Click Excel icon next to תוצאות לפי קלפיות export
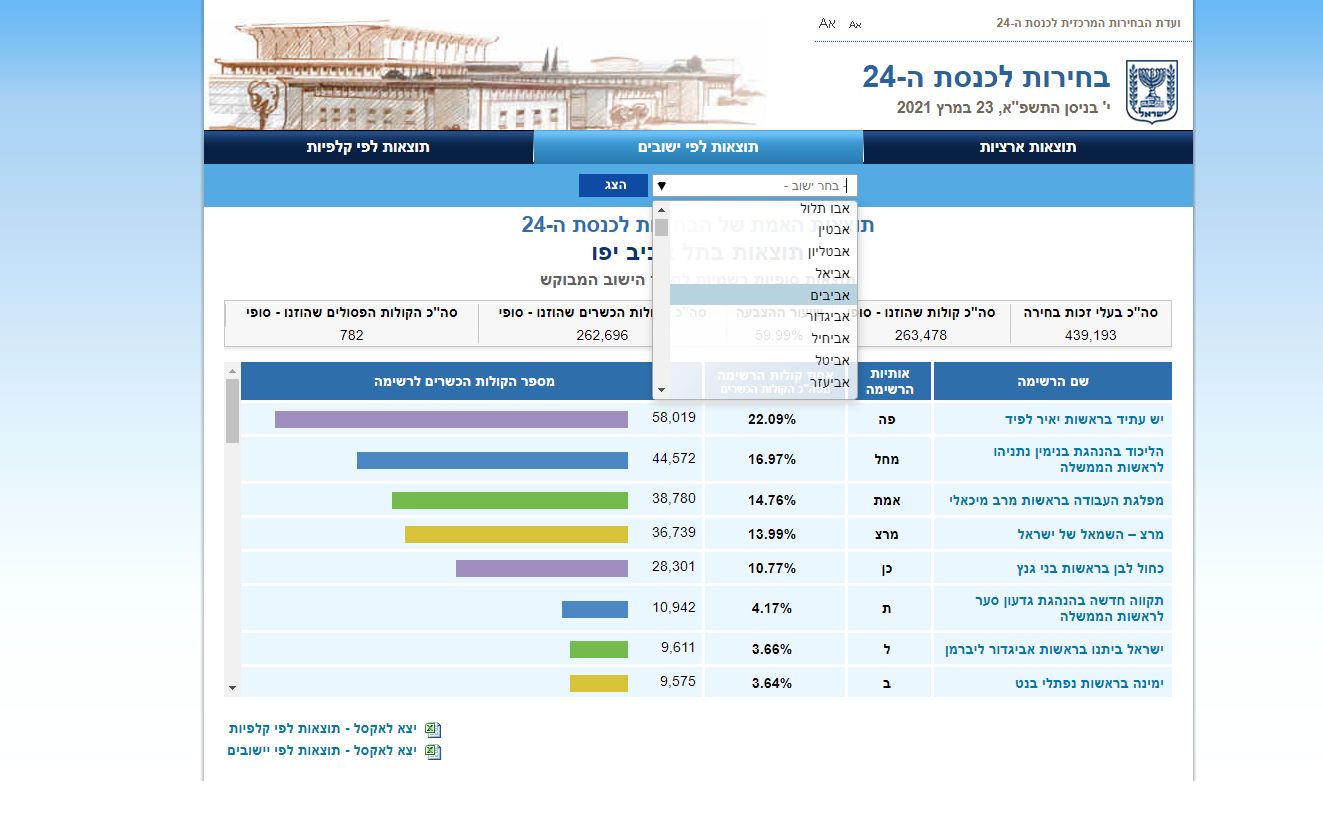Screen dimensions: 1323x830 pos(433,730)
